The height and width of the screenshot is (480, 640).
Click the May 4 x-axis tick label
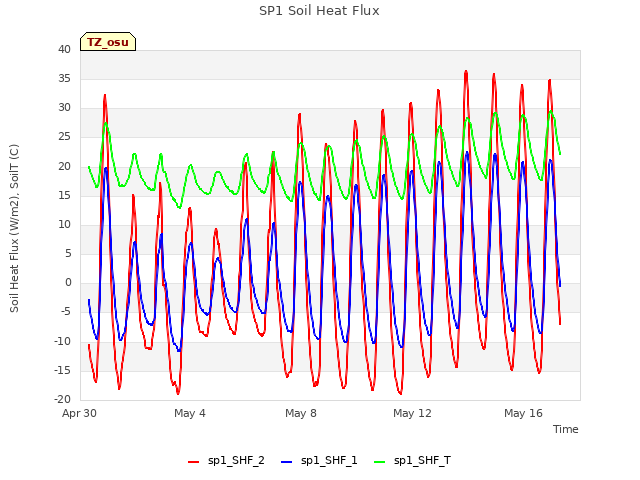(190, 413)
